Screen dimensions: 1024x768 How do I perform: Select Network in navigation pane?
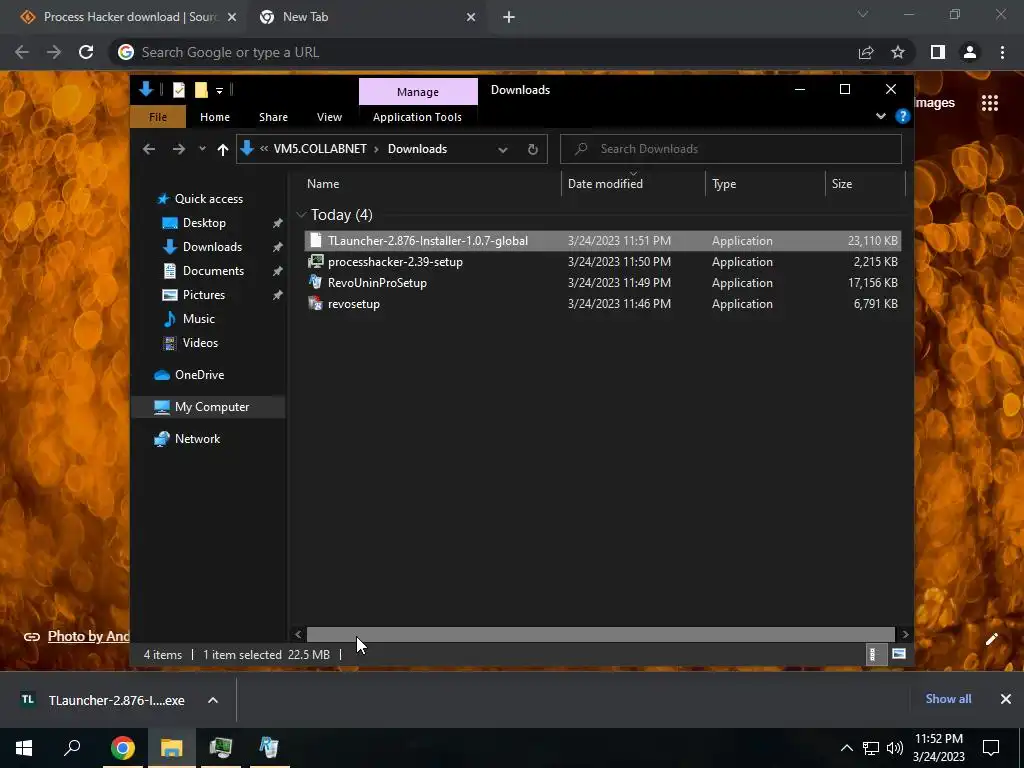coord(197,439)
